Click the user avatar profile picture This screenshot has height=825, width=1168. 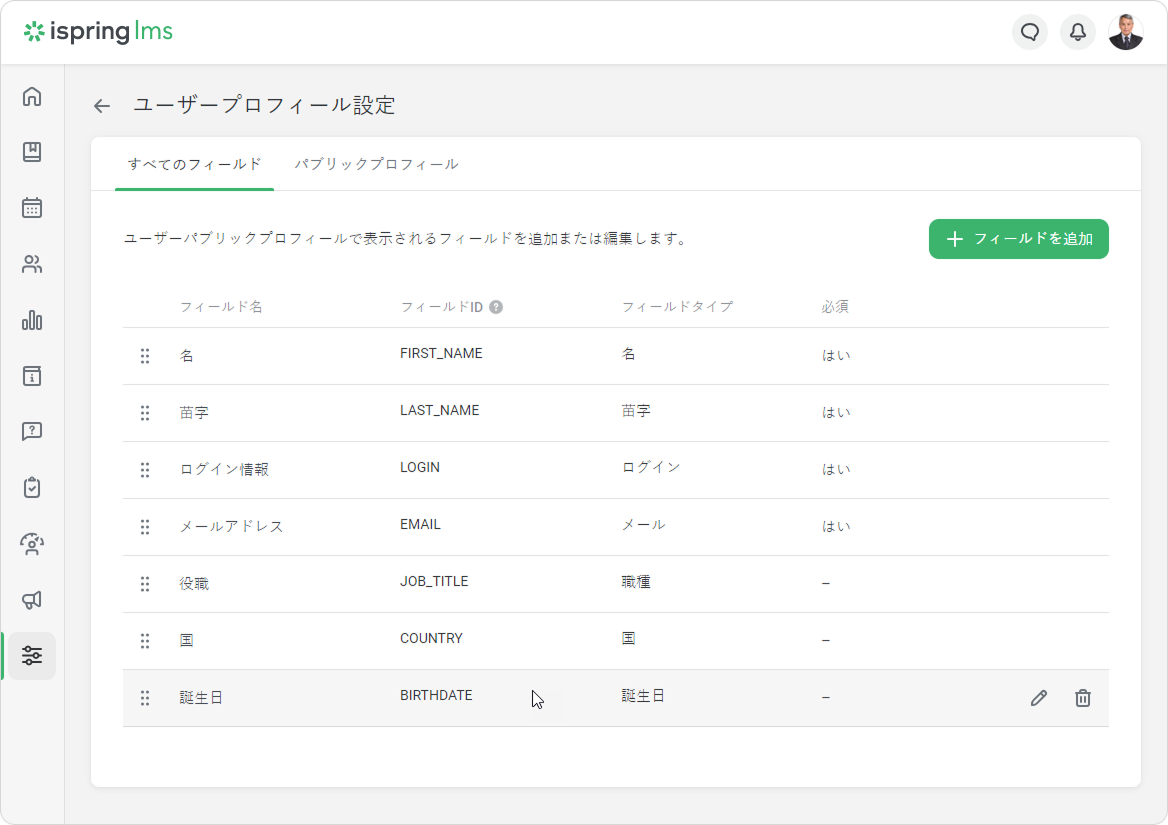pyautogui.click(x=1125, y=32)
